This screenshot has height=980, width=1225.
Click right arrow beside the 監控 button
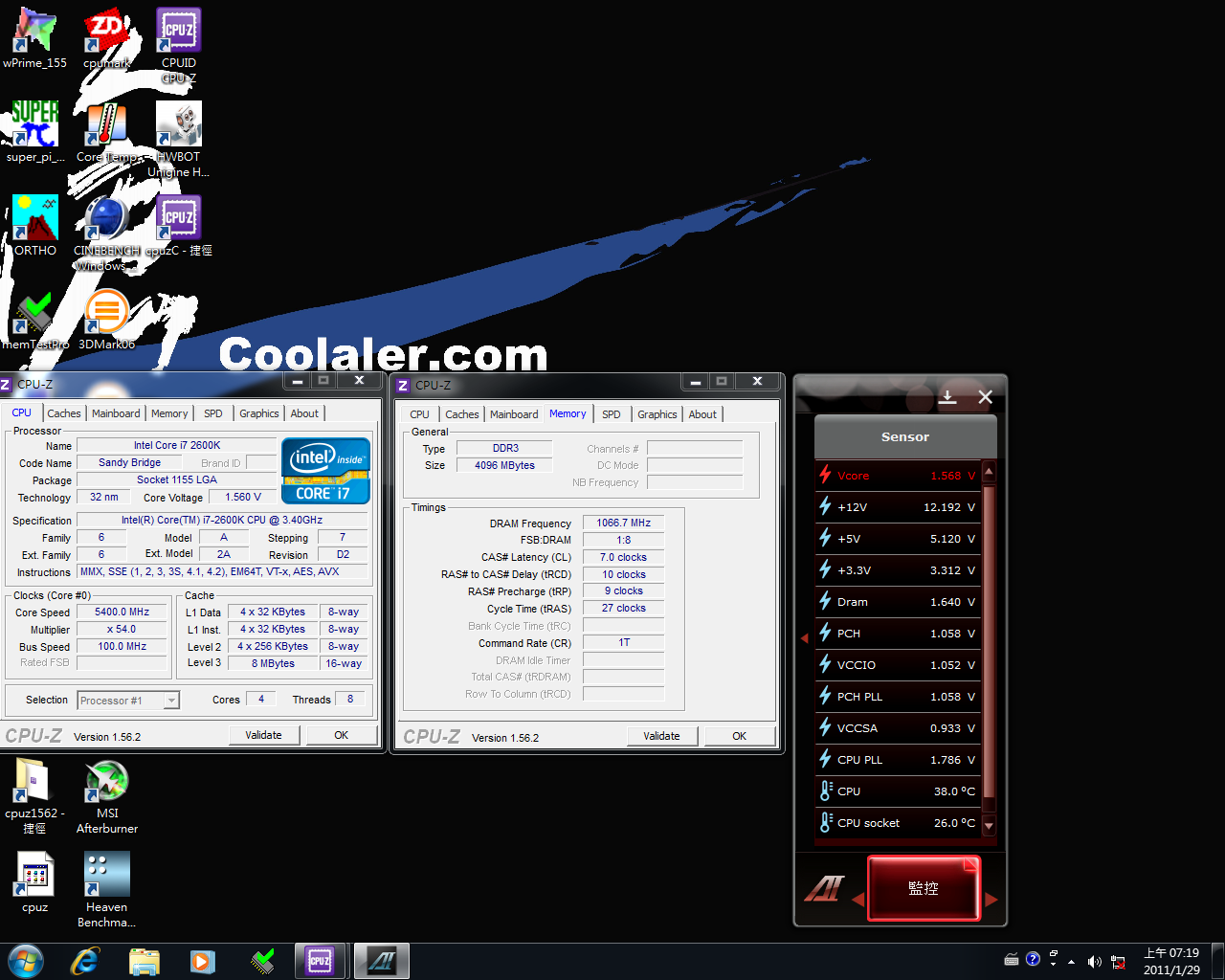point(991,900)
